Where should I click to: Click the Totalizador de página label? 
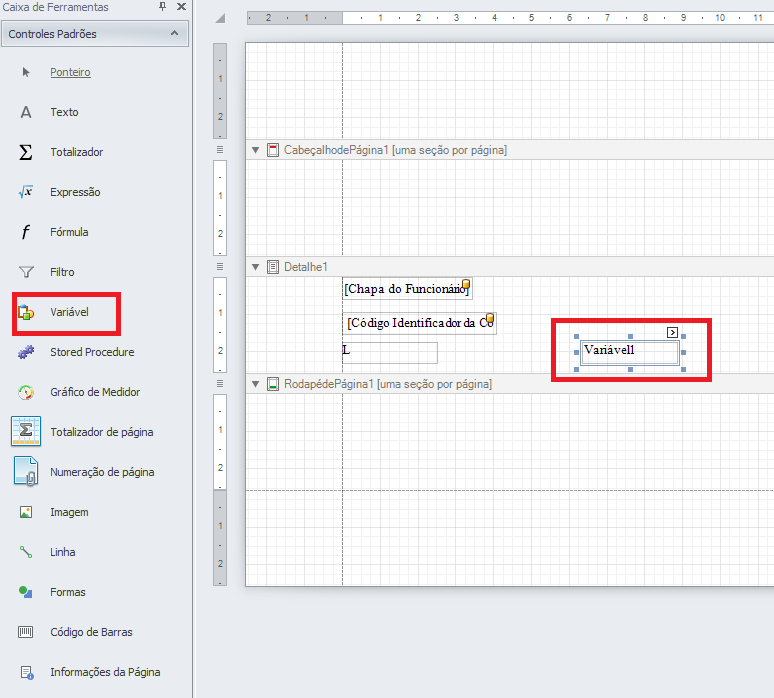click(x=102, y=432)
